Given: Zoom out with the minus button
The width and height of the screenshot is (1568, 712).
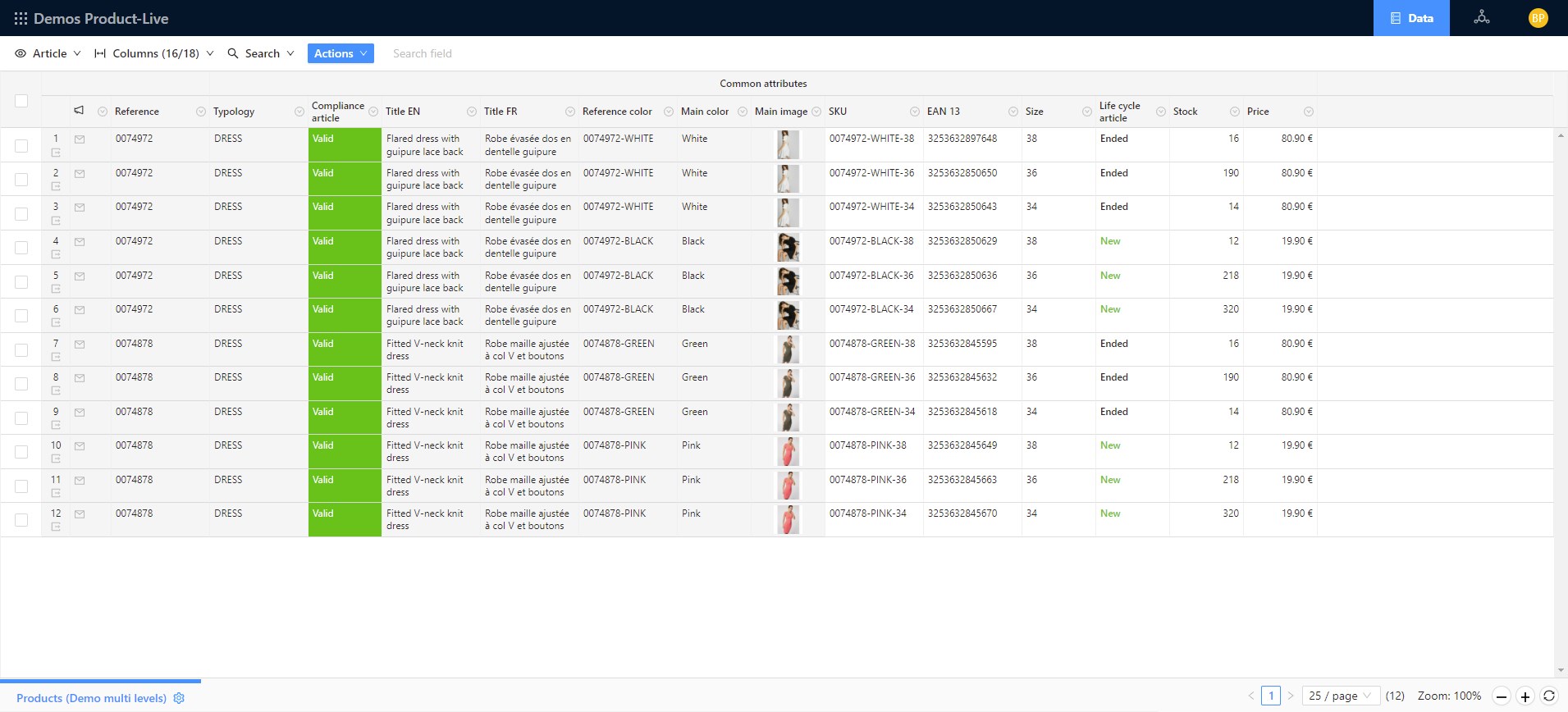Looking at the screenshot, I should pyautogui.click(x=1501, y=696).
